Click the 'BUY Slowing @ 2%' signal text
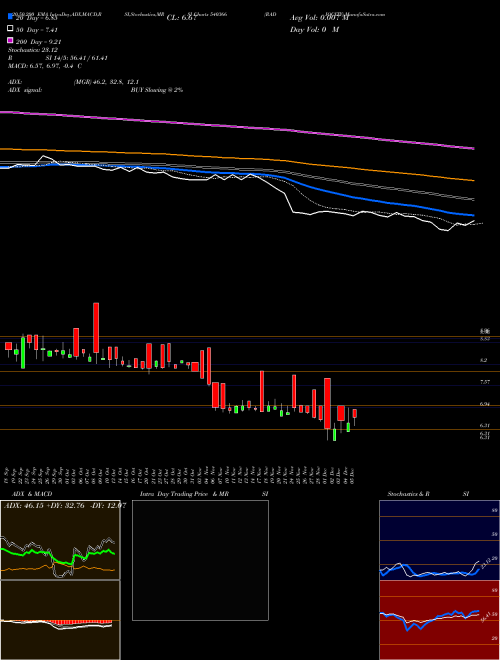This screenshot has height=660, width=500. tap(157, 90)
